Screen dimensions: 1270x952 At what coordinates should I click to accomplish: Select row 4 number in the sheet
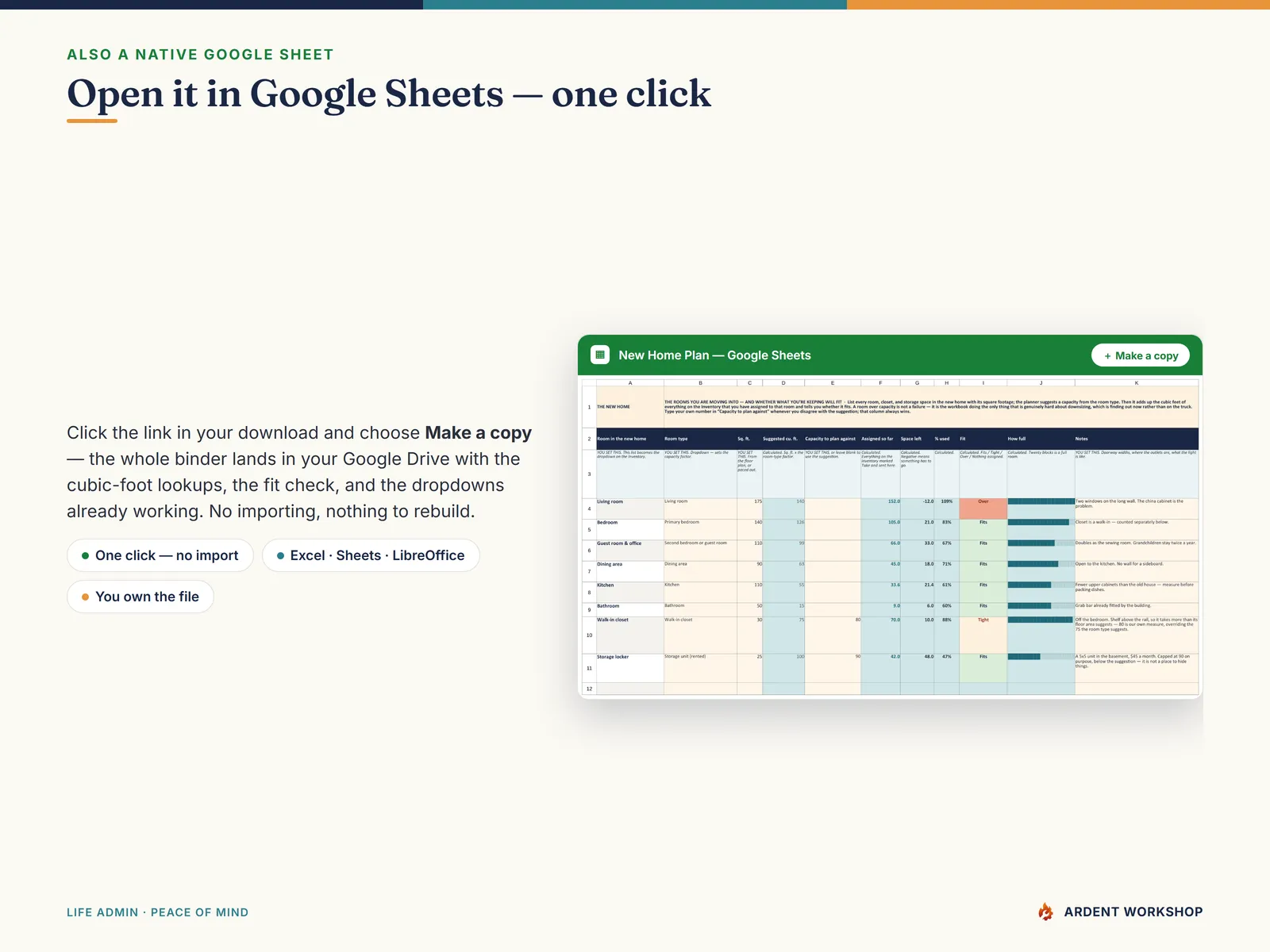click(x=589, y=509)
